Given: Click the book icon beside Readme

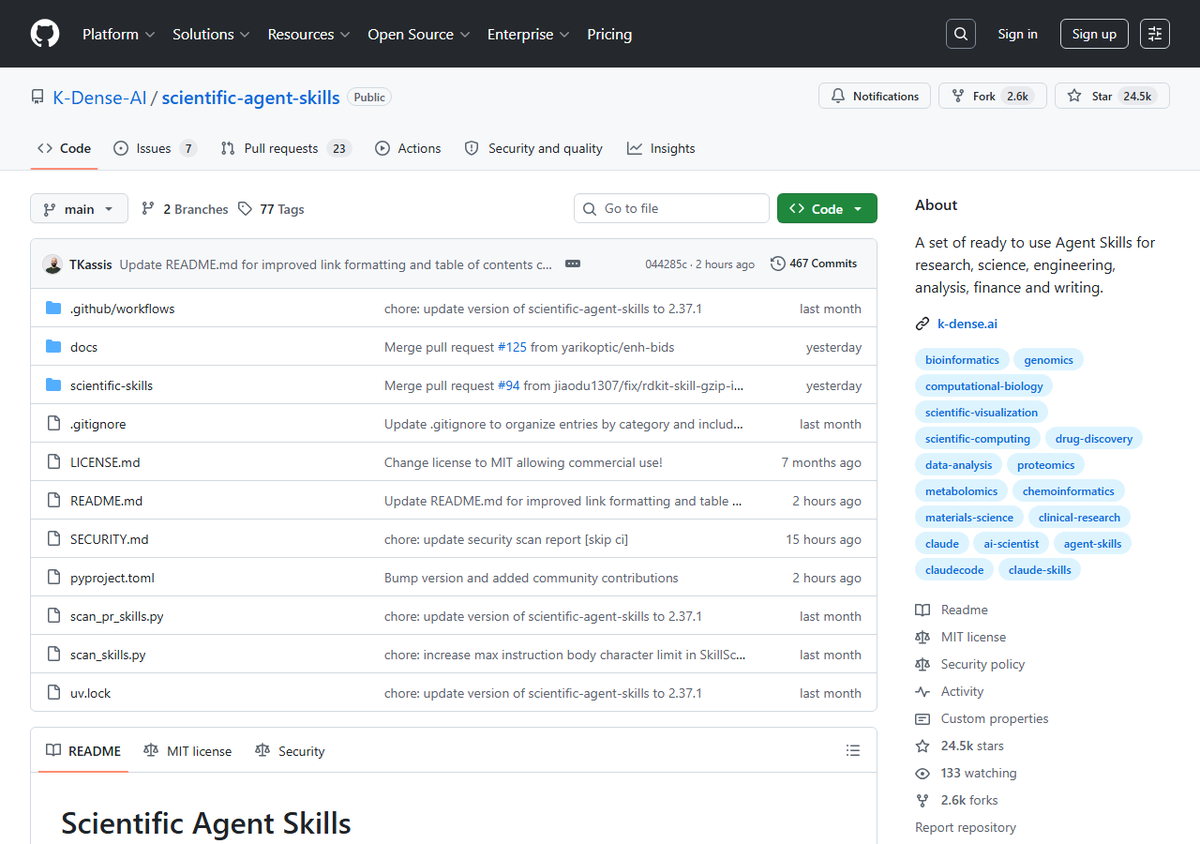Looking at the screenshot, I should click(922, 610).
